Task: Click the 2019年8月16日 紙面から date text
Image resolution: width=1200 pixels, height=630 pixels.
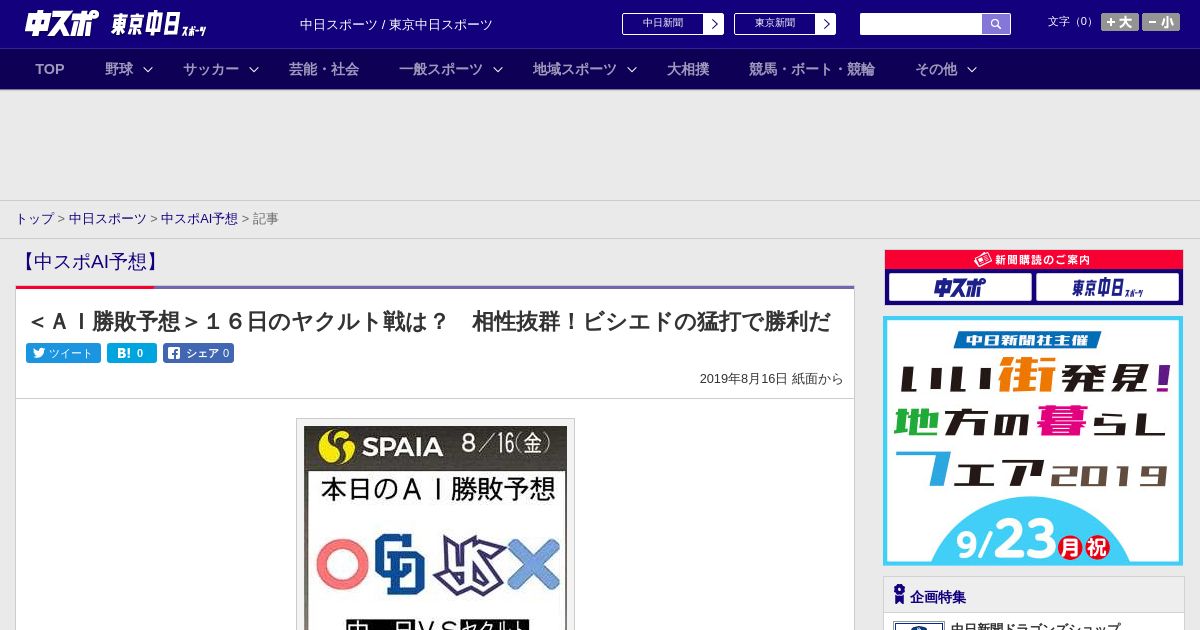Action: click(x=771, y=379)
